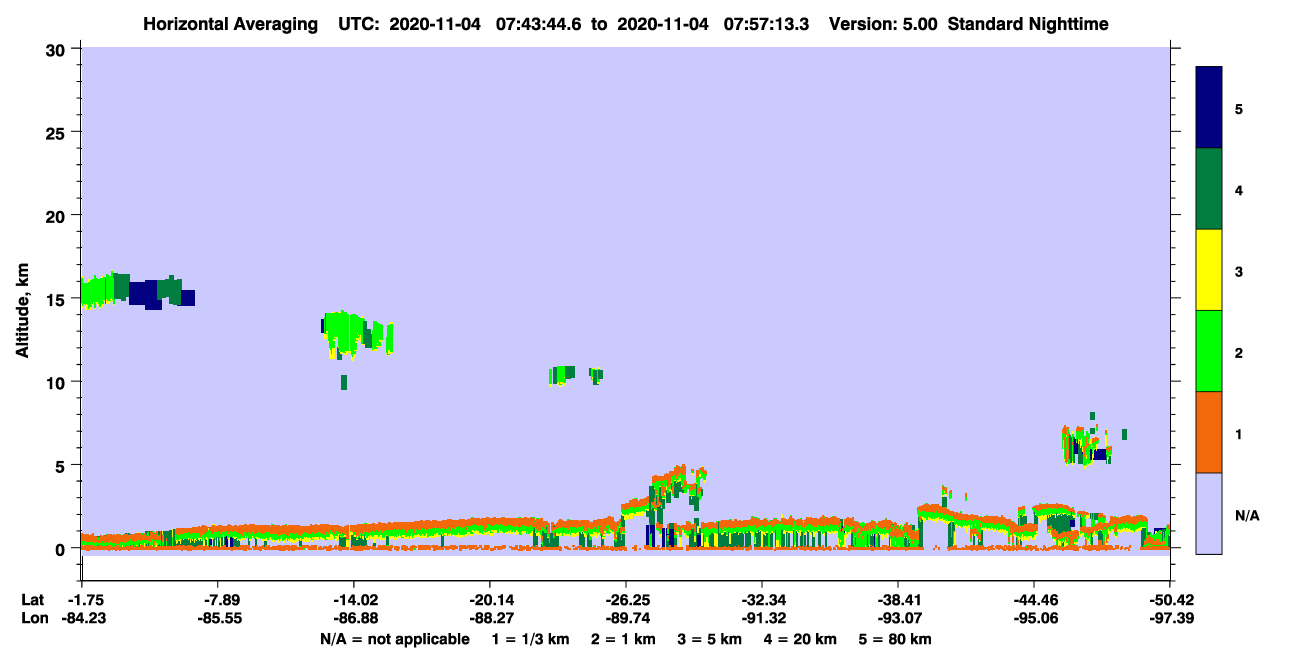The image size is (1300, 667).
Task: Click the legend text '1 = 1/3 km'
Action: 530,639
